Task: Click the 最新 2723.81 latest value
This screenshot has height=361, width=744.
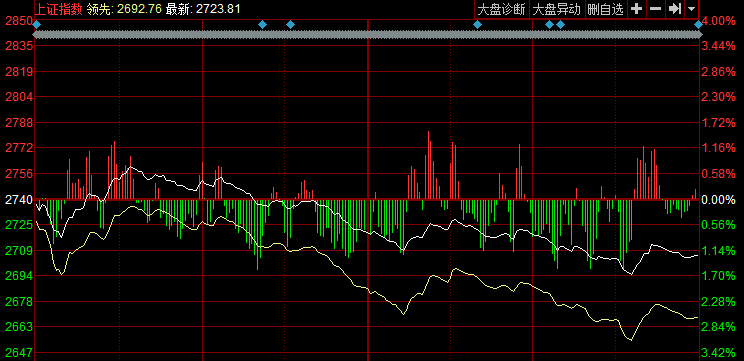Action: point(203,9)
